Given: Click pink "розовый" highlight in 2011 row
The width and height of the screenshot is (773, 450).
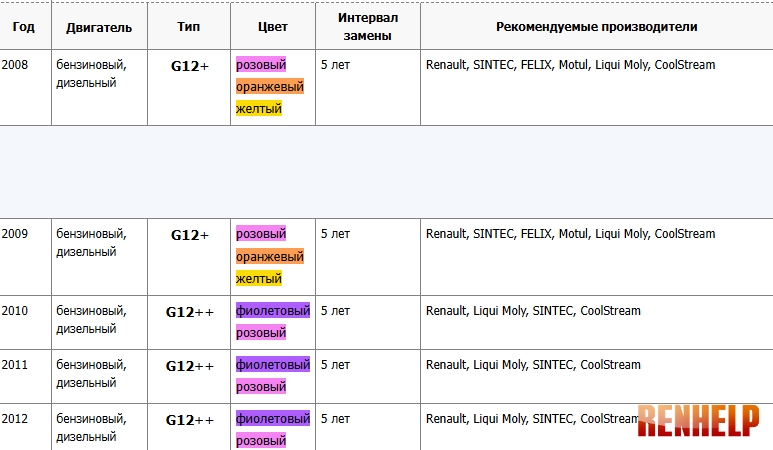Looking at the screenshot, I should 261,387.
